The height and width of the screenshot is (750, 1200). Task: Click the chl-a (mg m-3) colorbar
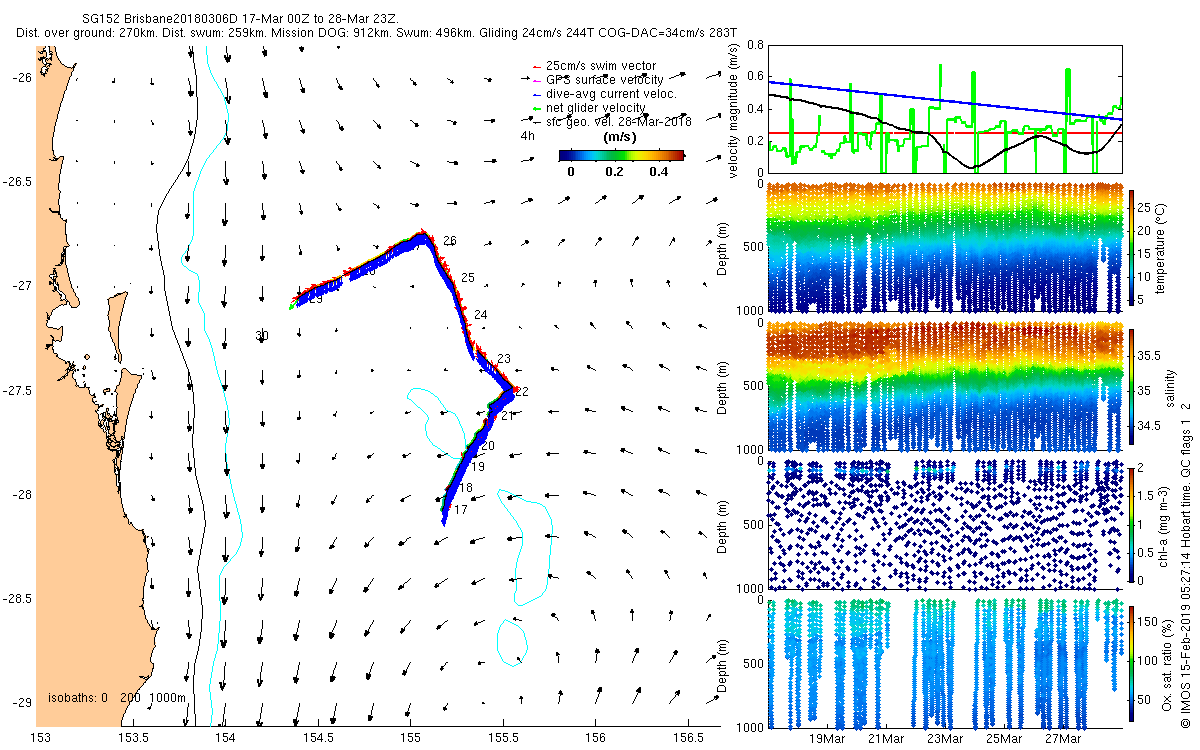[1133, 524]
